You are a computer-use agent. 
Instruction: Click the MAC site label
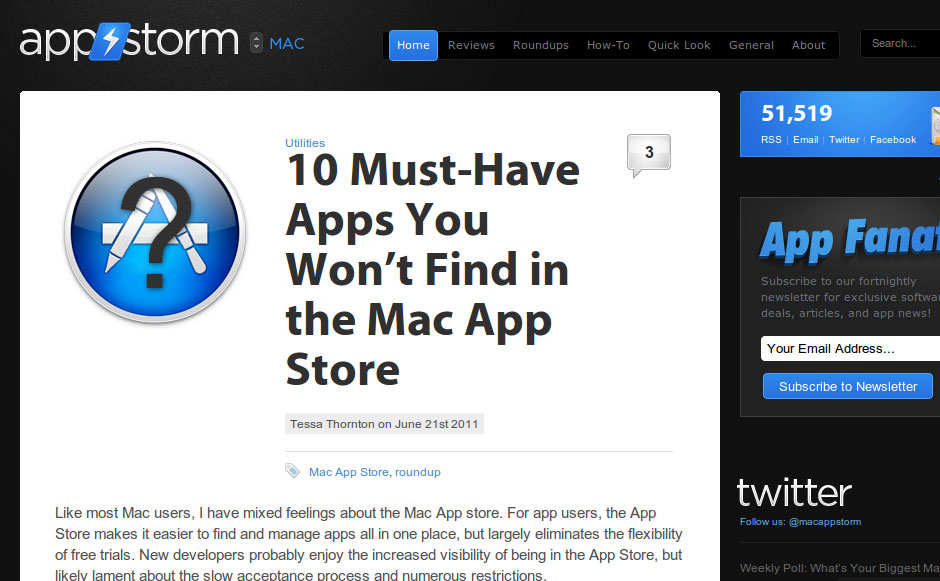coord(287,44)
